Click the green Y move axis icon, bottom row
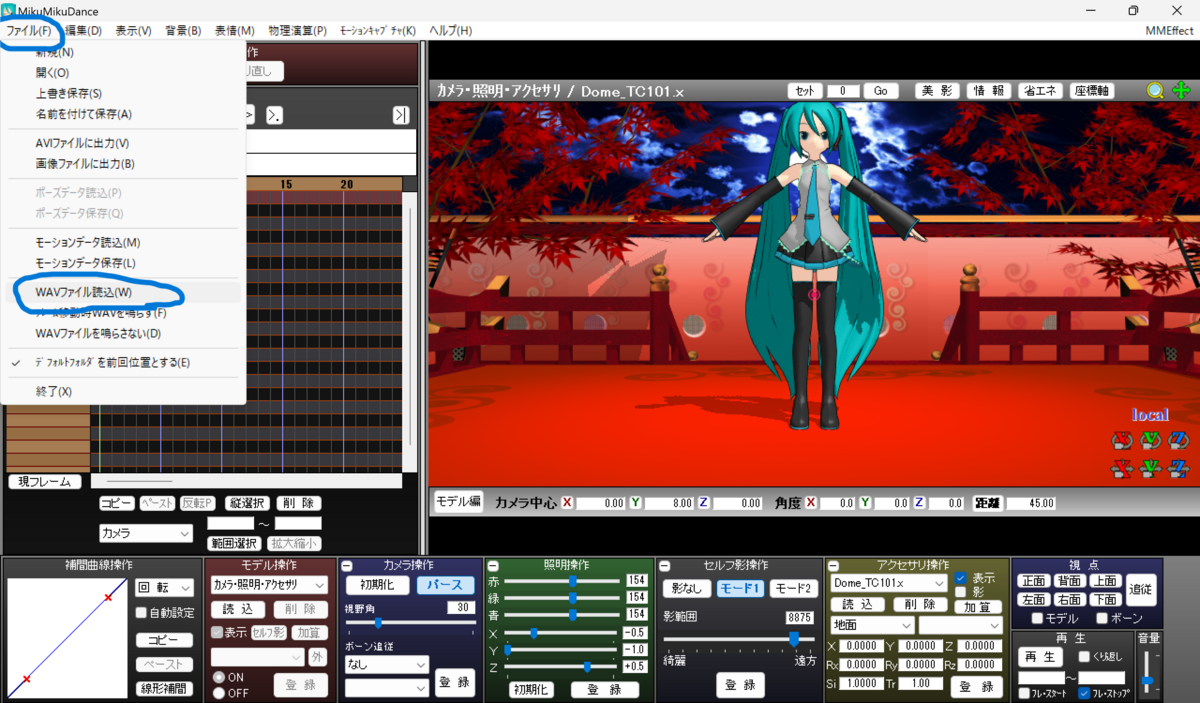This screenshot has height=703, width=1200. (1150, 468)
